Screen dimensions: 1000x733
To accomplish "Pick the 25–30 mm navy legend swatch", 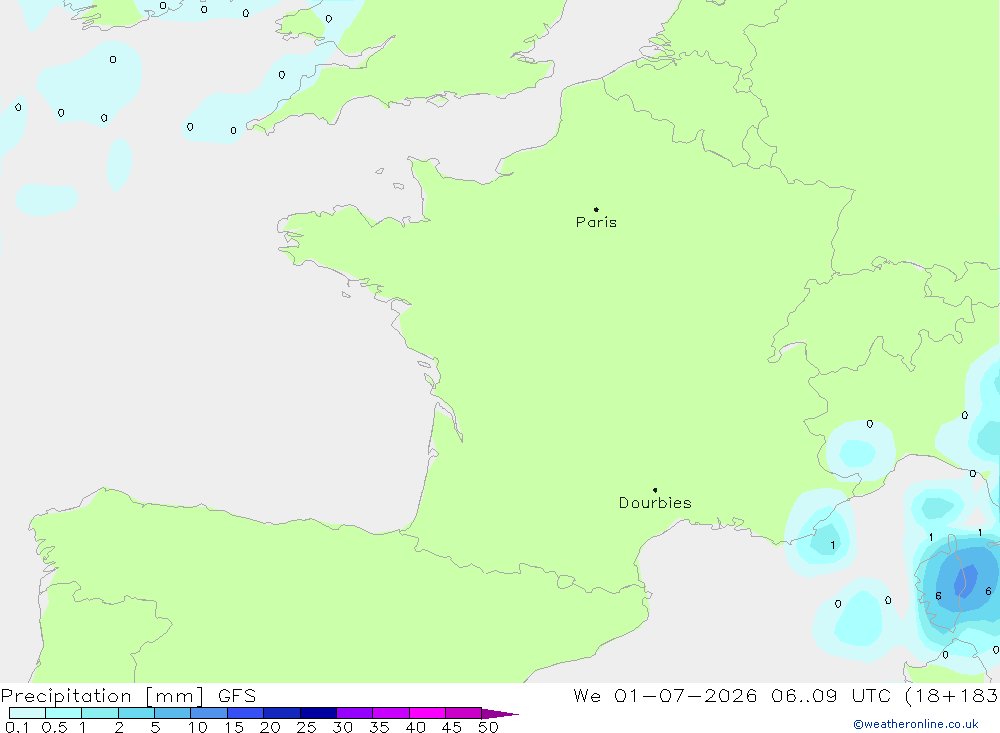I will [318, 713].
